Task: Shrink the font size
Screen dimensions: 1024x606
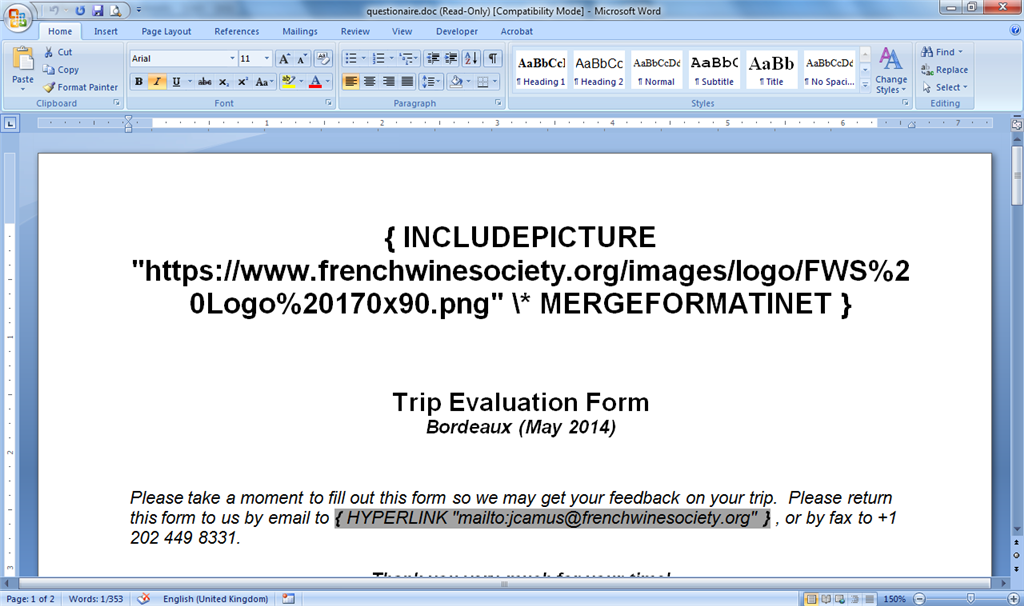Action: pyautogui.click(x=302, y=59)
